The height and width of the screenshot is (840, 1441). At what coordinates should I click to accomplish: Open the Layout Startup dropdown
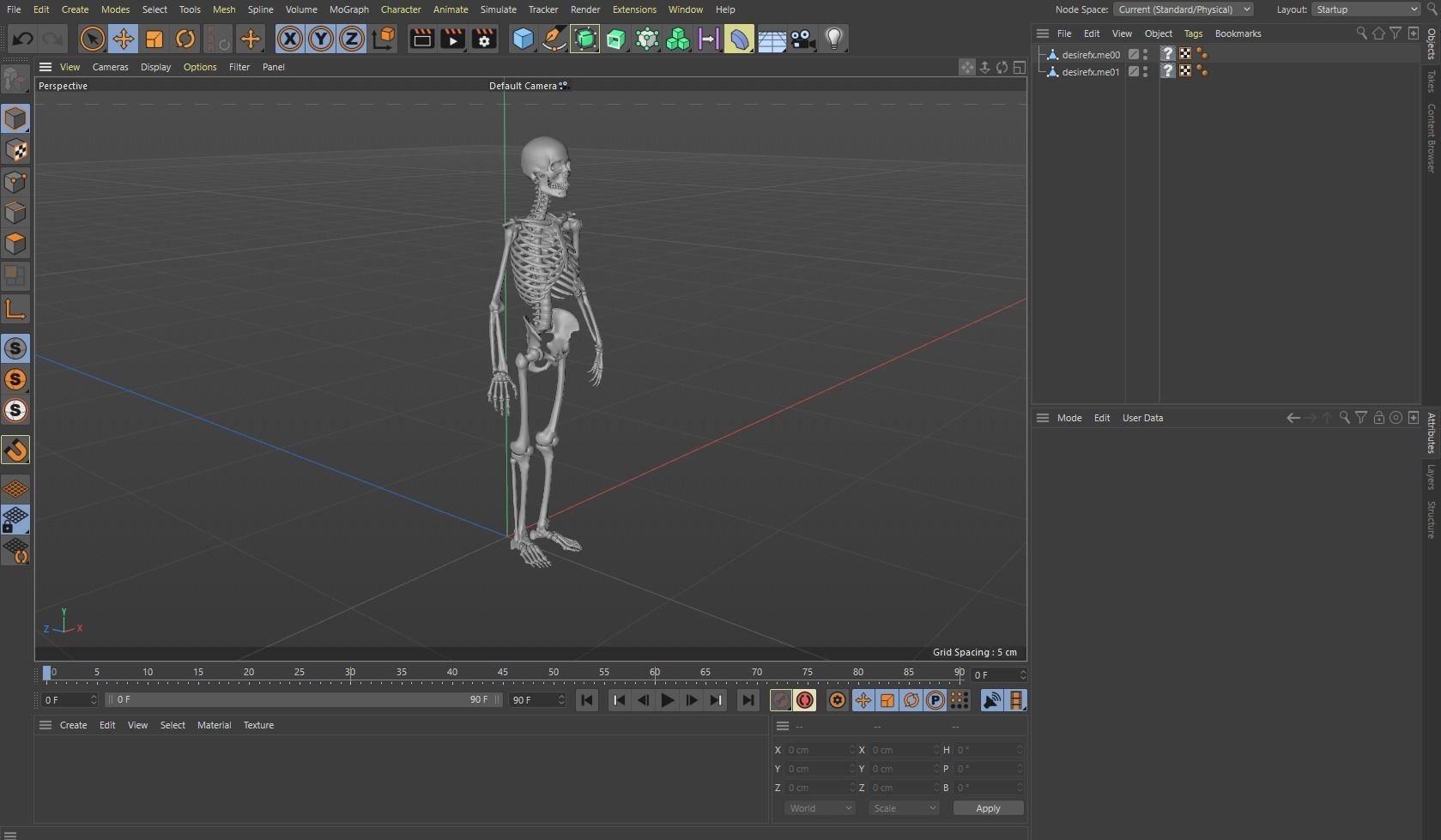pos(1366,9)
